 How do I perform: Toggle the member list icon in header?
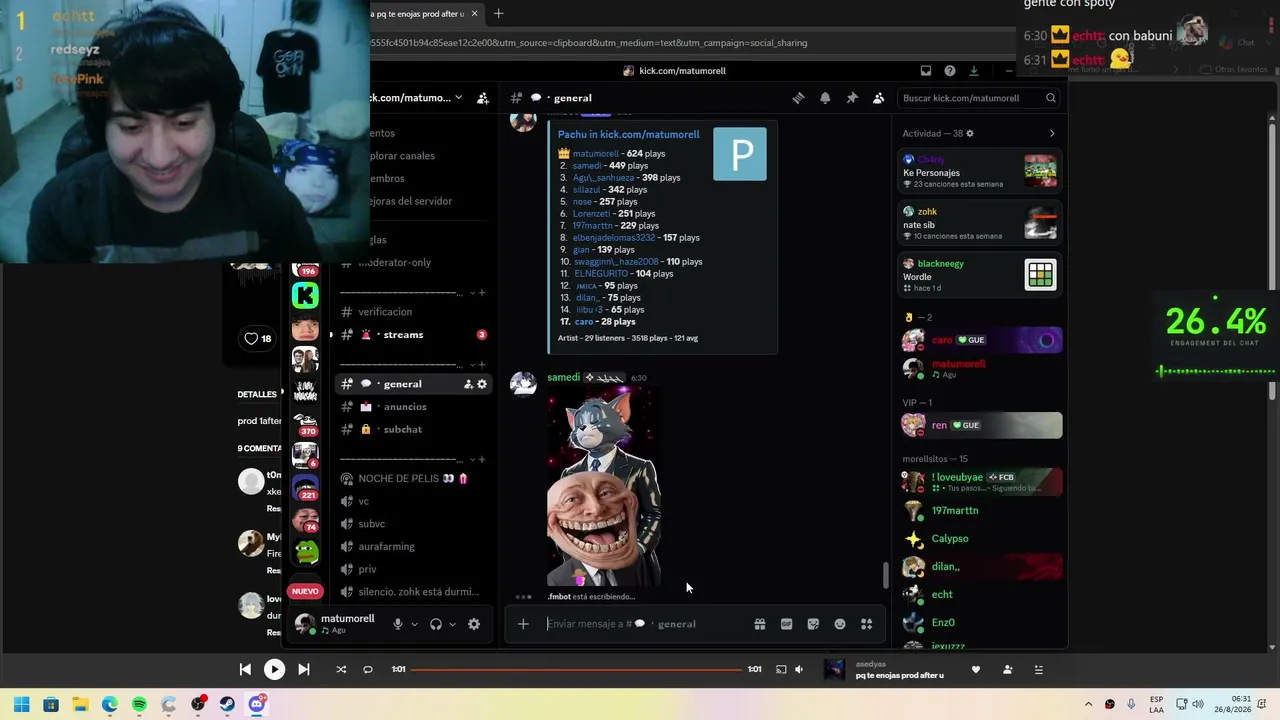point(878,98)
